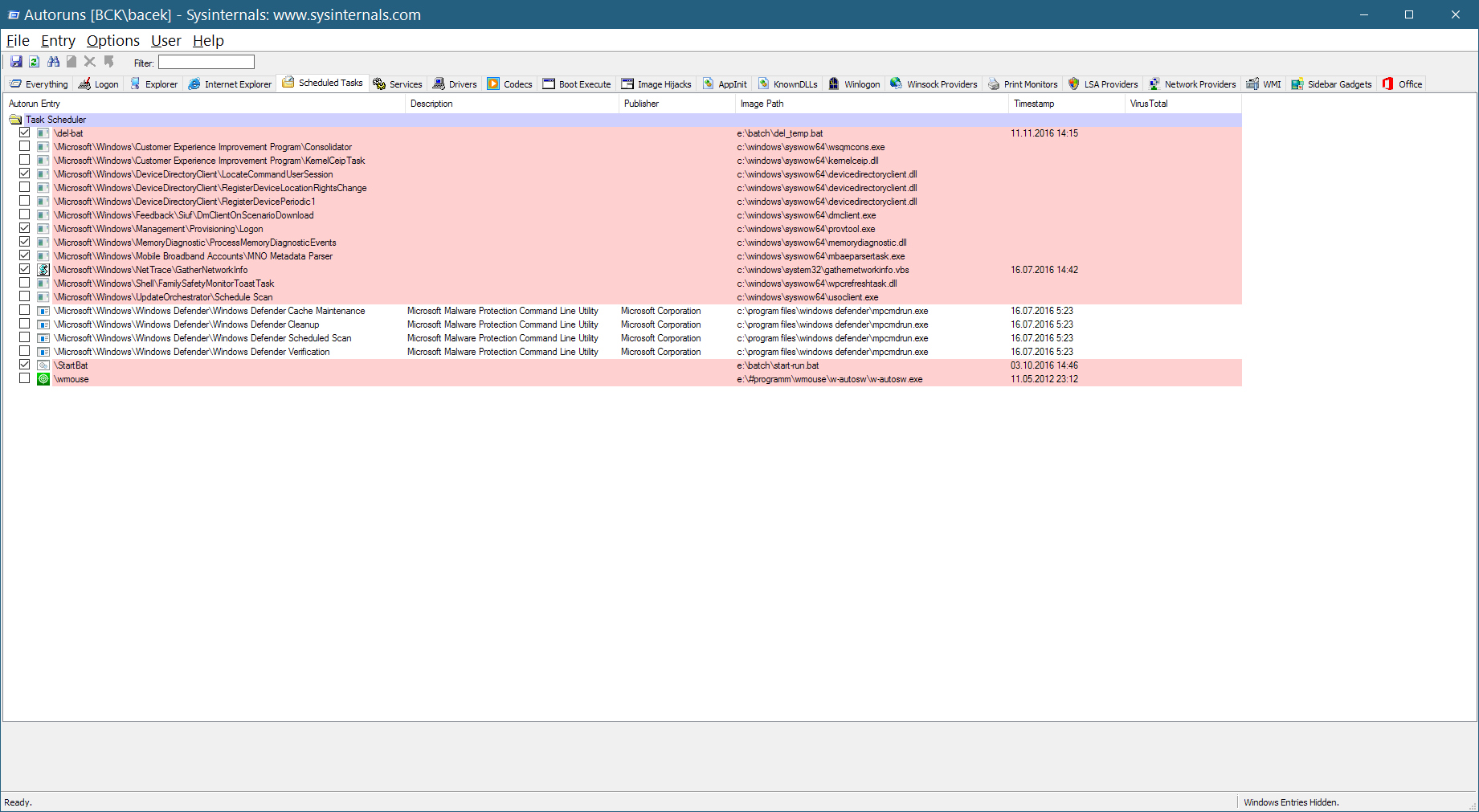This screenshot has width=1479, height=812.
Task: Sort by the Autorun Entry column header
Action: 205,104
